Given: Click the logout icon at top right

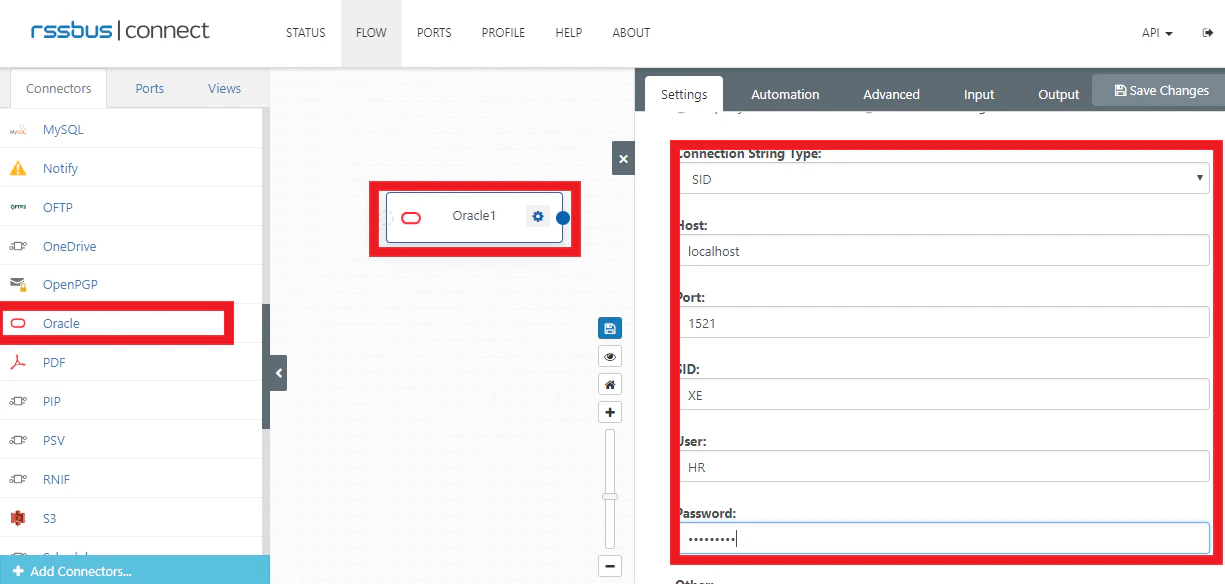Looking at the screenshot, I should tap(1208, 33).
